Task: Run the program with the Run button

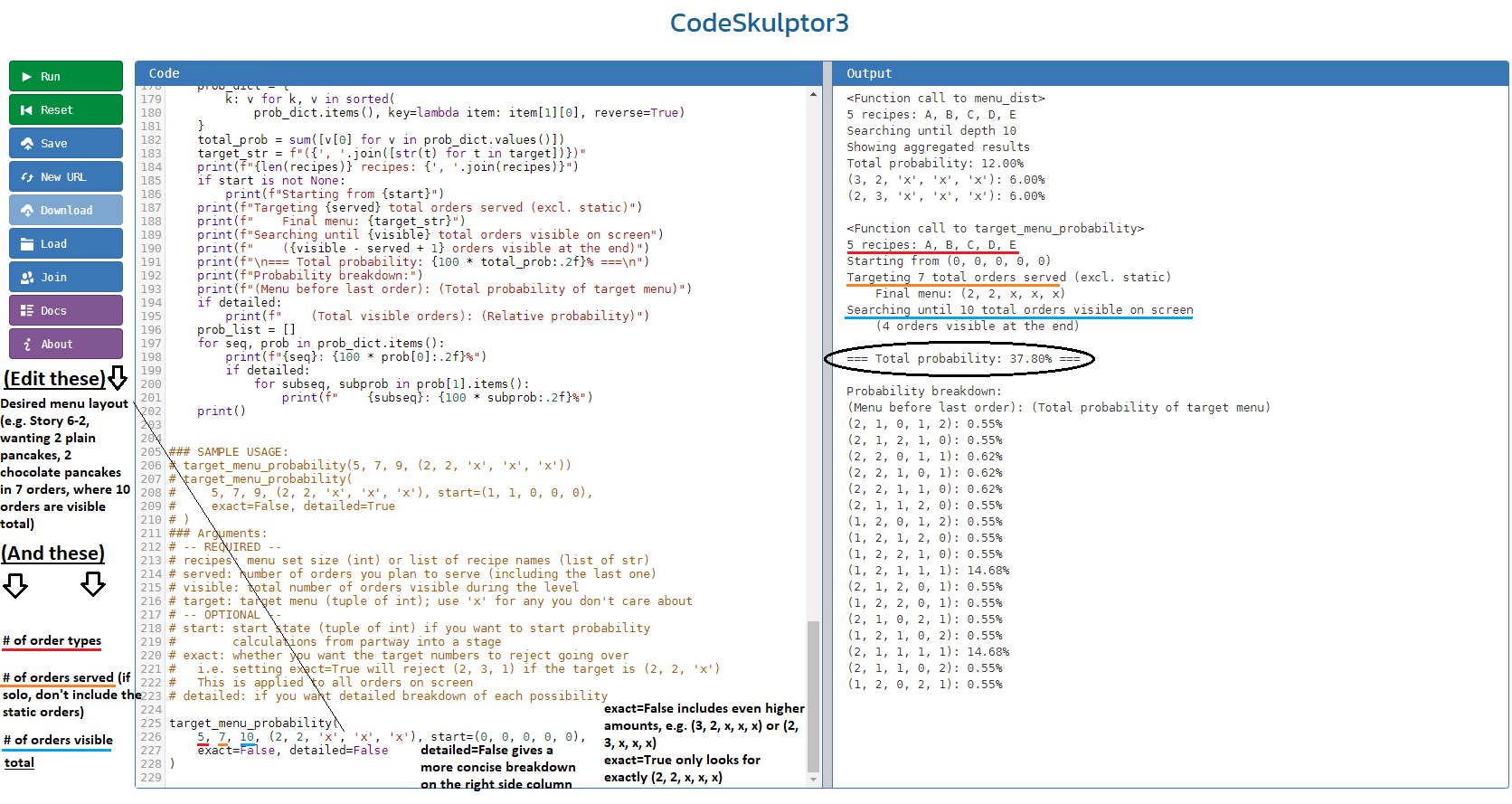Action: coord(66,77)
